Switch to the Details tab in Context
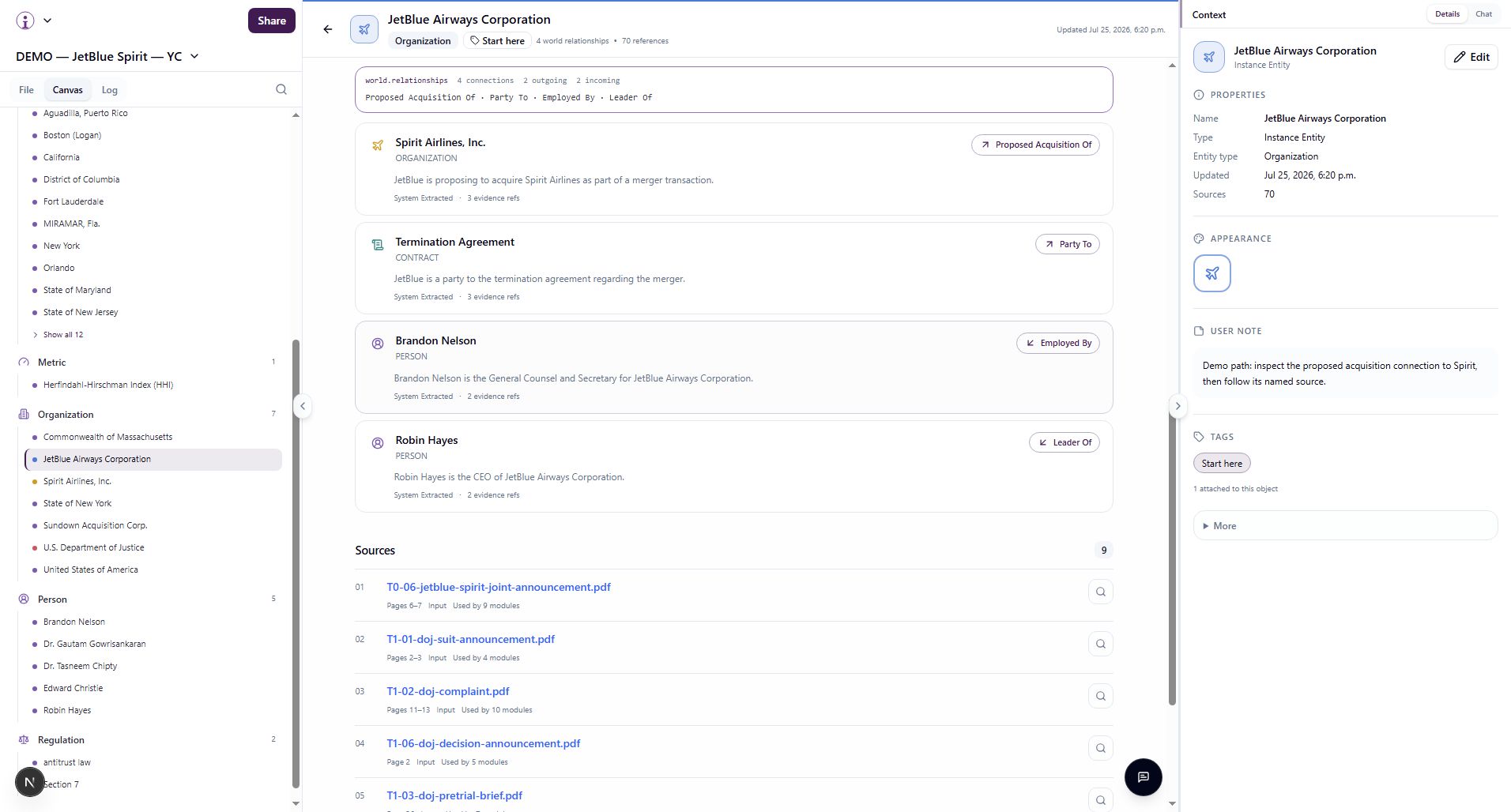The height and width of the screenshot is (812, 1511). (1447, 14)
